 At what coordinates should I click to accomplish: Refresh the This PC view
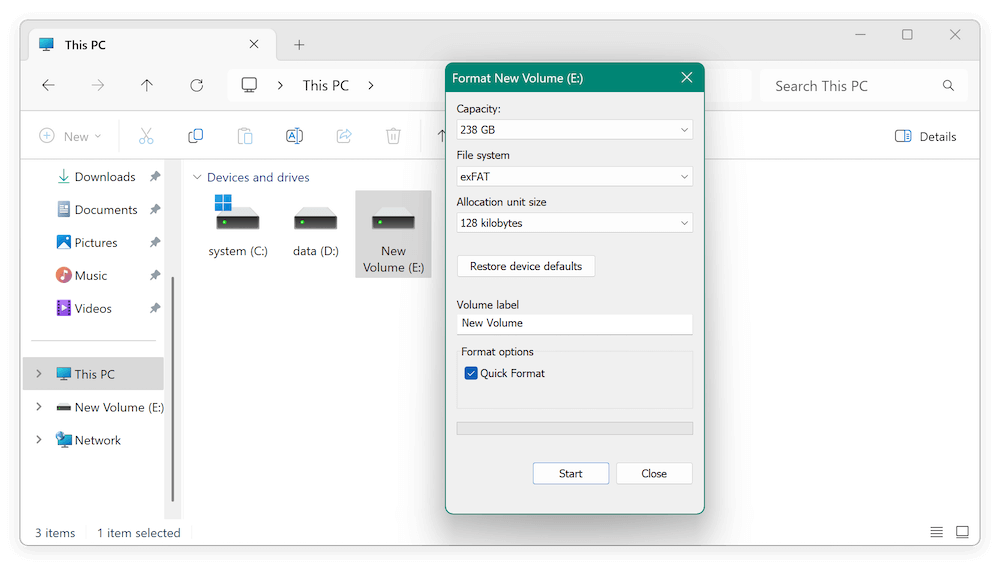[197, 86]
